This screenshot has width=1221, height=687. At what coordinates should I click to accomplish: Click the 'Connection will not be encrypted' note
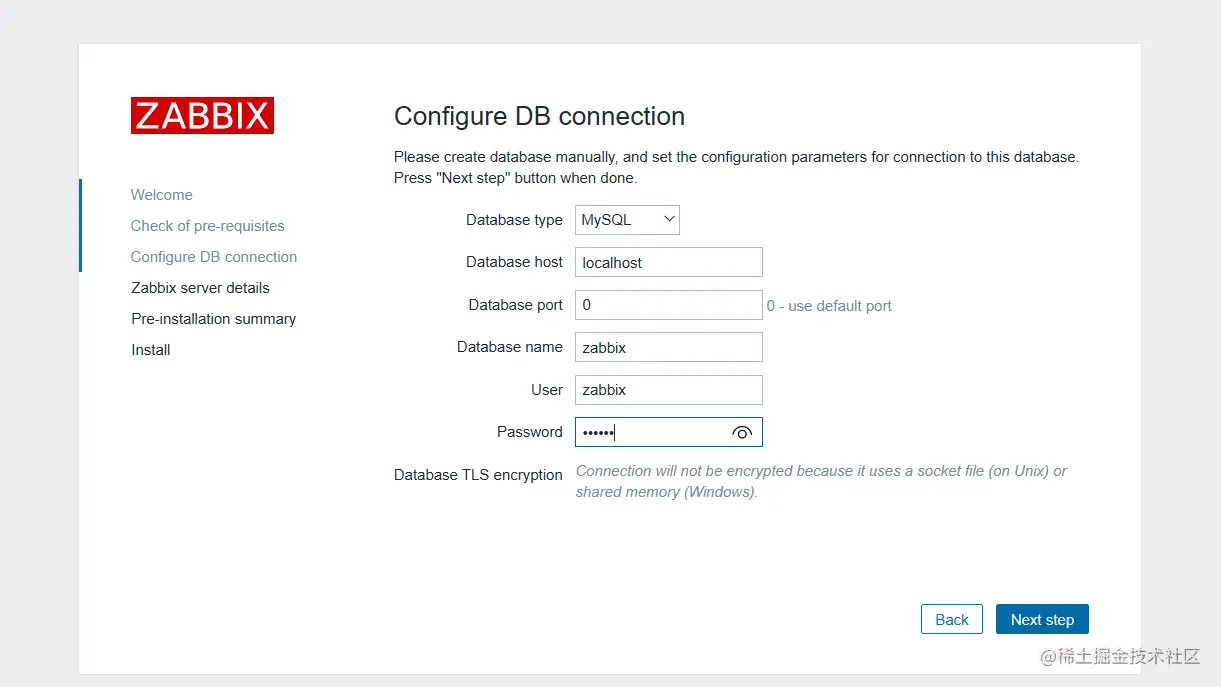click(822, 481)
